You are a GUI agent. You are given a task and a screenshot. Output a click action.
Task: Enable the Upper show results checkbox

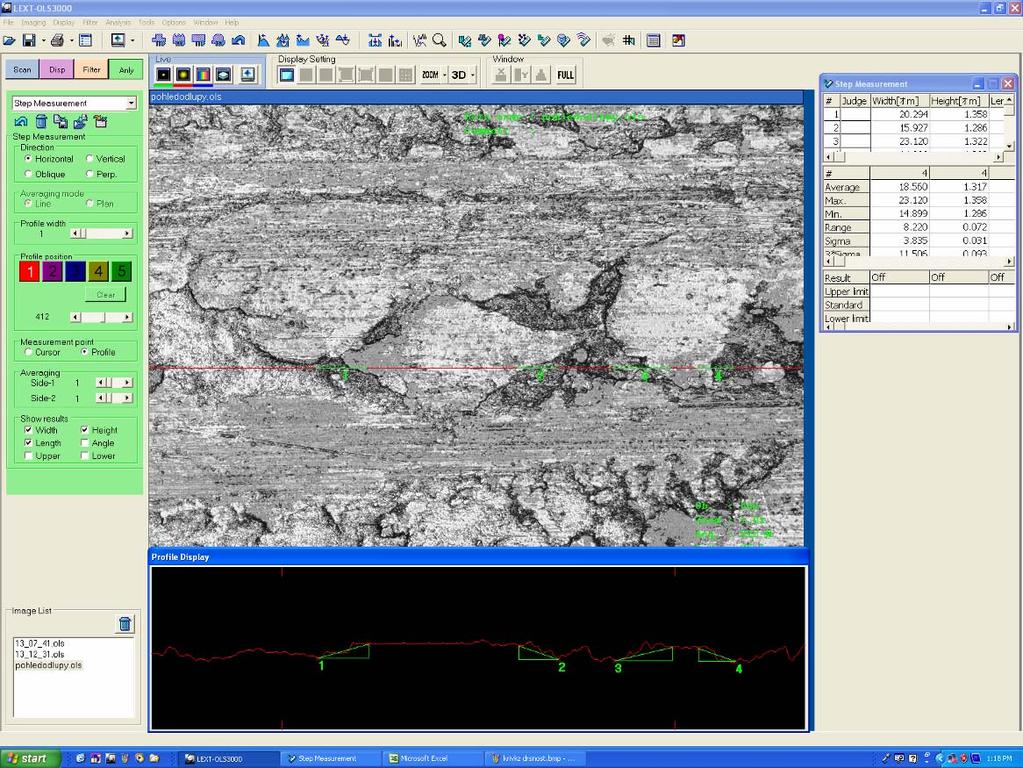pyautogui.click(x=28, y=456)
